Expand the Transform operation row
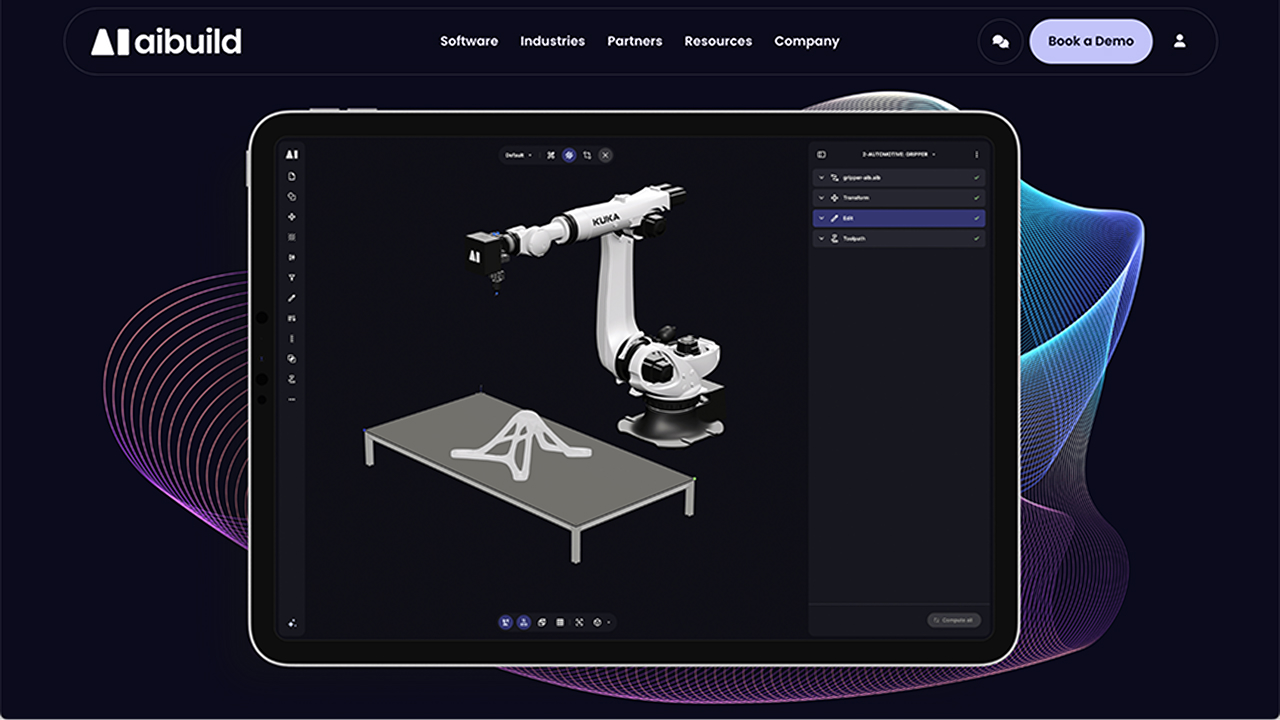The width and height of the screenshot is (1280, 720). (x=822, y=198)
